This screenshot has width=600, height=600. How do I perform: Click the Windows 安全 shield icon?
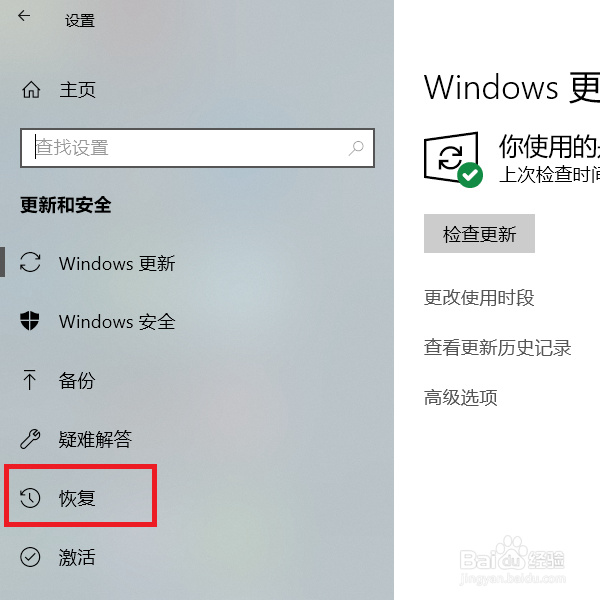pos(30,320)
